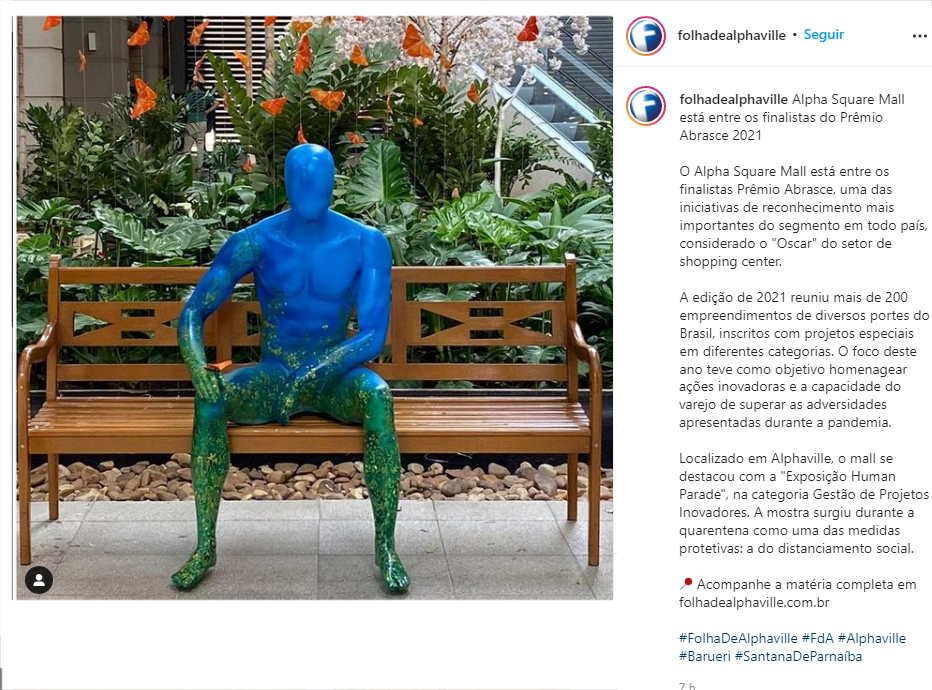
Task: Open bold folhadealphaville username in caption
Action: click(x=733, y=99)
